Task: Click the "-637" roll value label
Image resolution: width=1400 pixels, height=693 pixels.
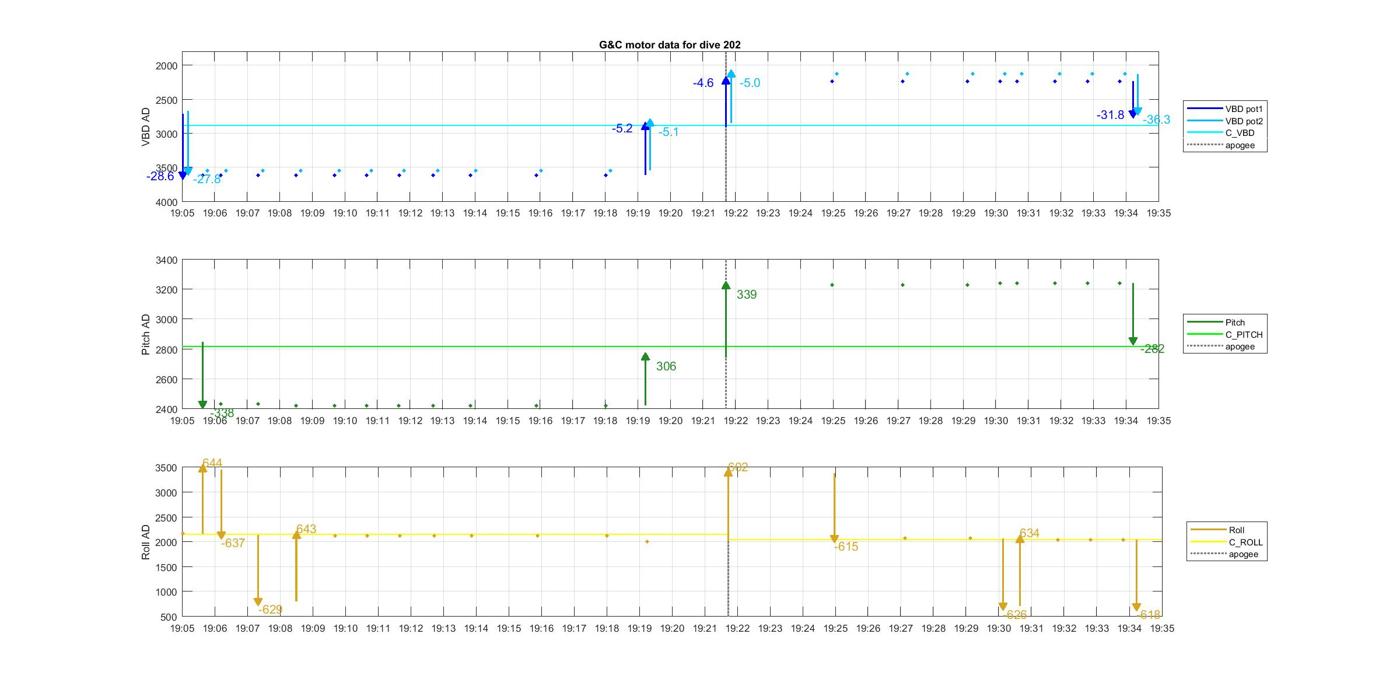Action: (x=233, y=543)
